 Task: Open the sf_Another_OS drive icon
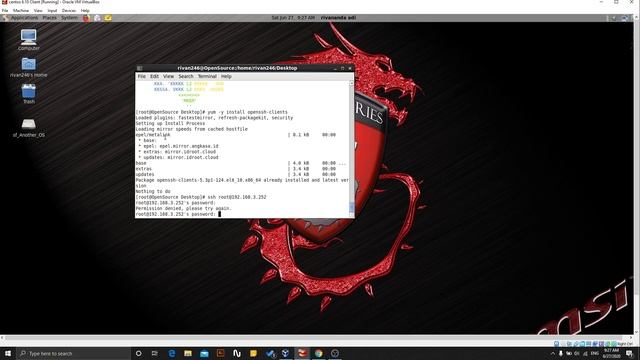(x=29, y=127)
